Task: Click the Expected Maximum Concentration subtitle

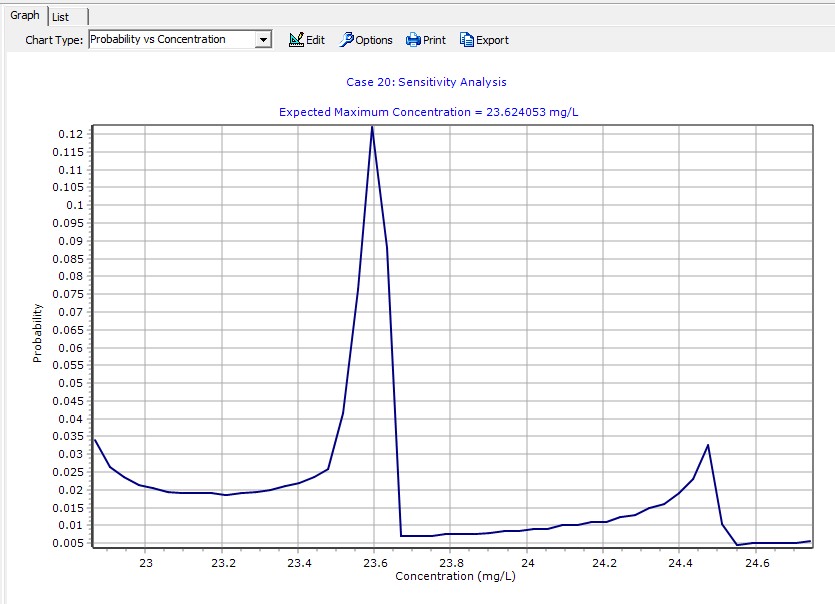Action: tap(428, 111)
